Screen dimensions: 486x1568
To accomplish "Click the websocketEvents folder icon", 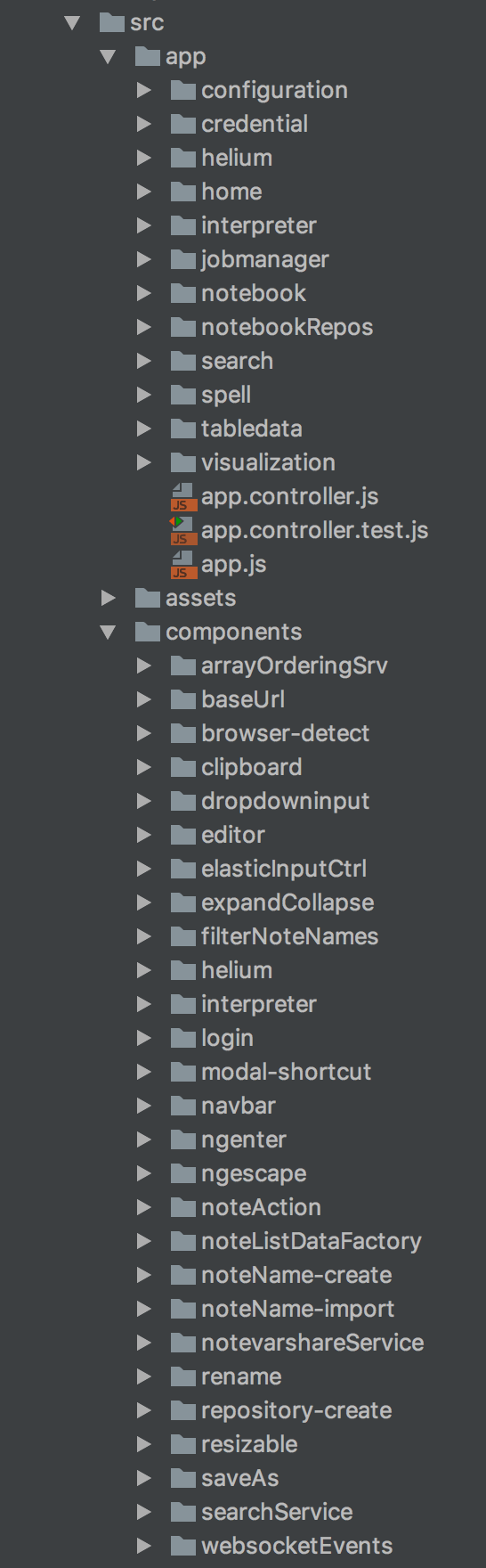I will (x=182, y=1546).
